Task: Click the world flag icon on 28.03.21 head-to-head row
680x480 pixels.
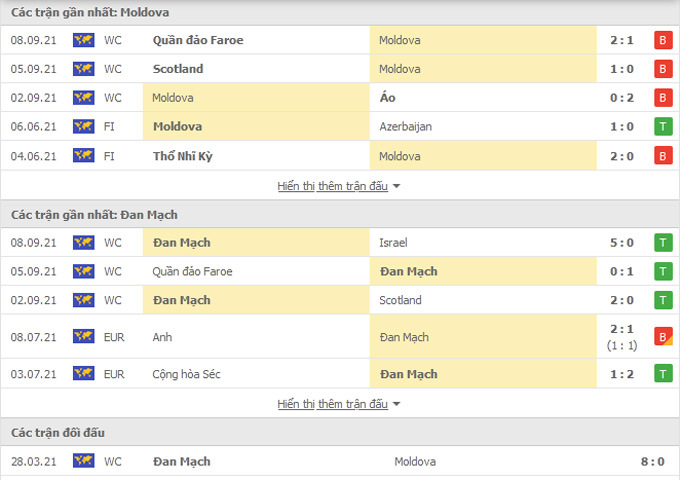Action: 84,461
